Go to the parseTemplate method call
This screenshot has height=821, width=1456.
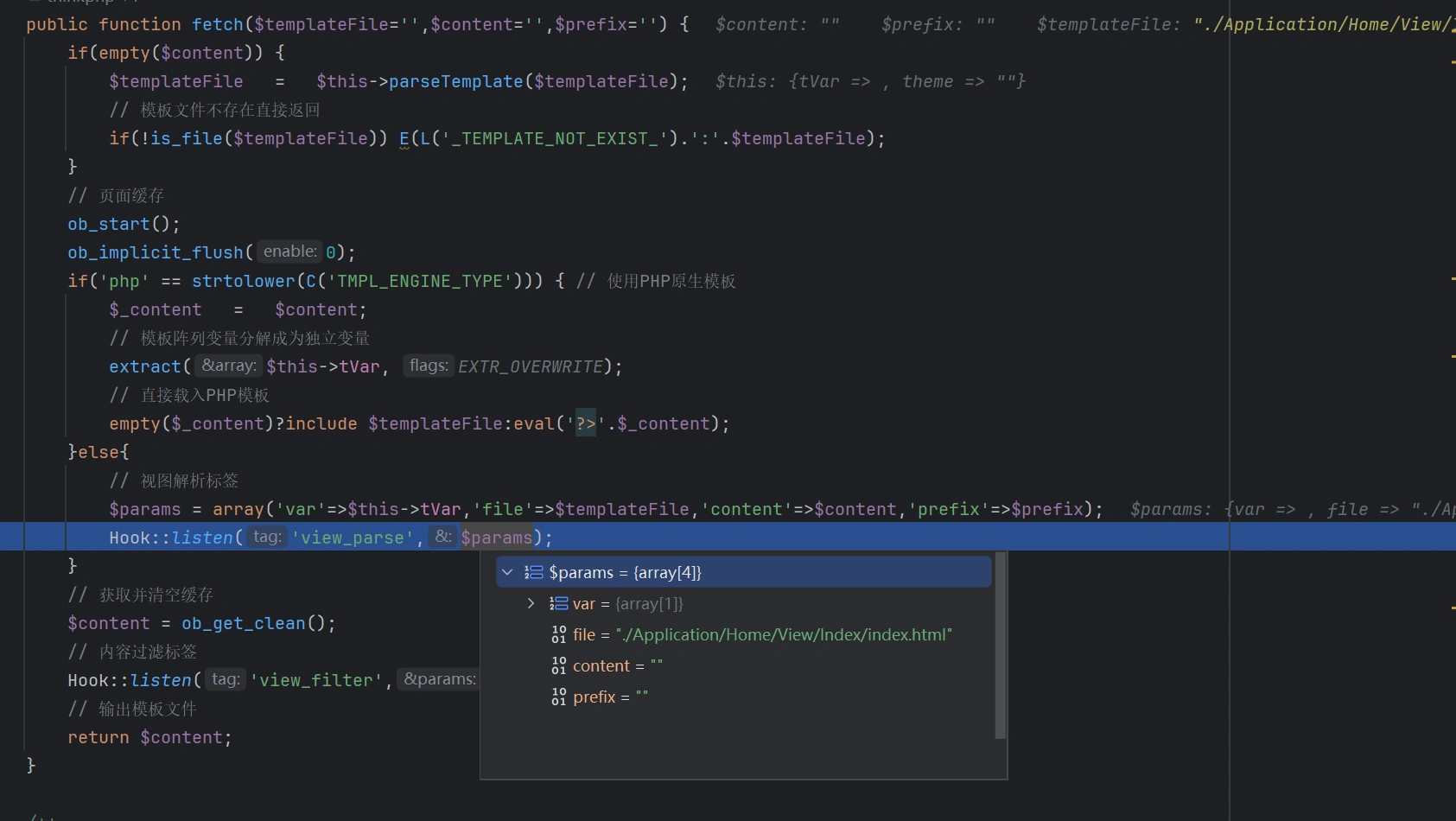coord(455,81)
